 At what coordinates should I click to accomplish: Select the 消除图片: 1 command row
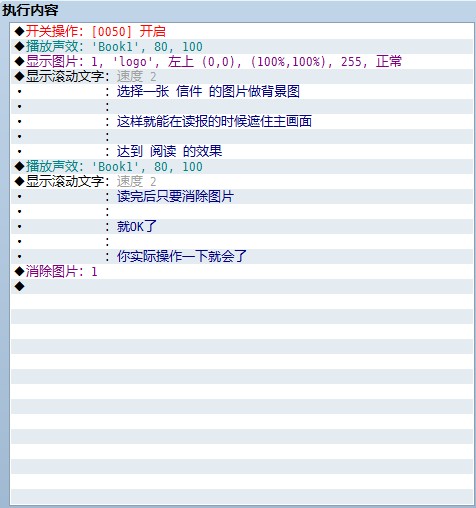[x=241, y=271]
